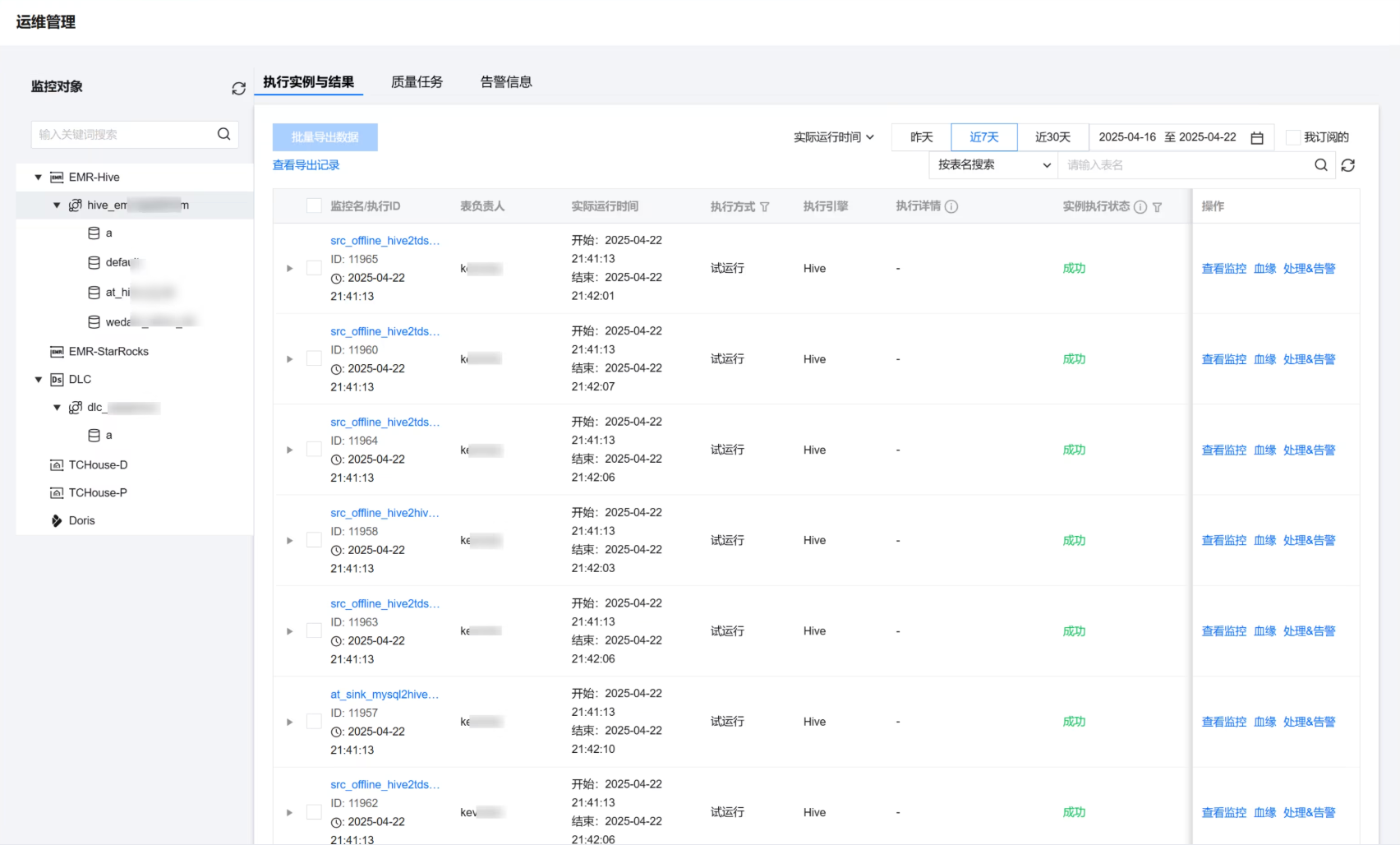This screenshot has width=1400, height=845.
Task: Open the calendar date range picker icon
Action: click(x=1256, y=138)
